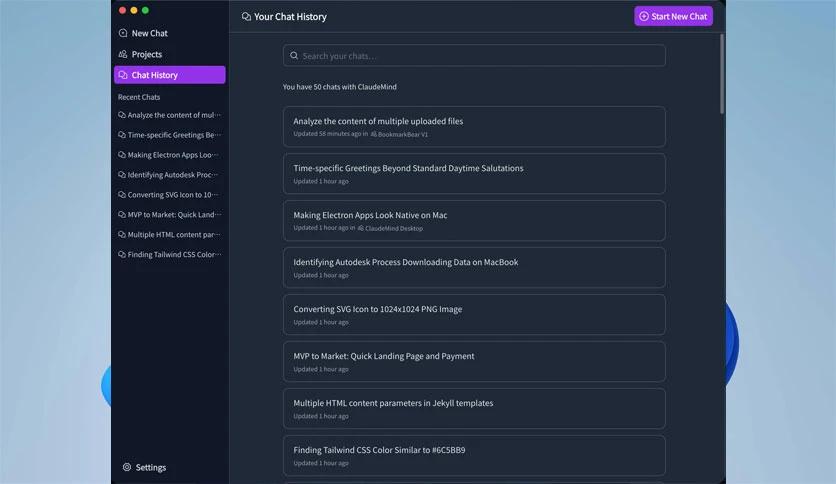
Task: Open Converting SVG Icon to 1024x1024 PNG card
Action: (x=474, y=314)
